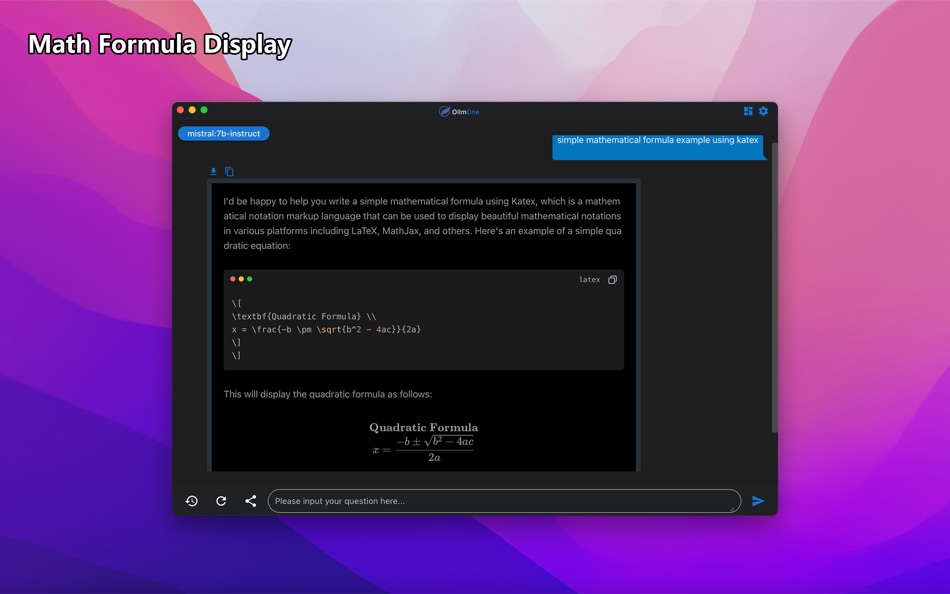Send the message with the arrow icon
Viewport: 950px width, 594px height.
point(758,501)
